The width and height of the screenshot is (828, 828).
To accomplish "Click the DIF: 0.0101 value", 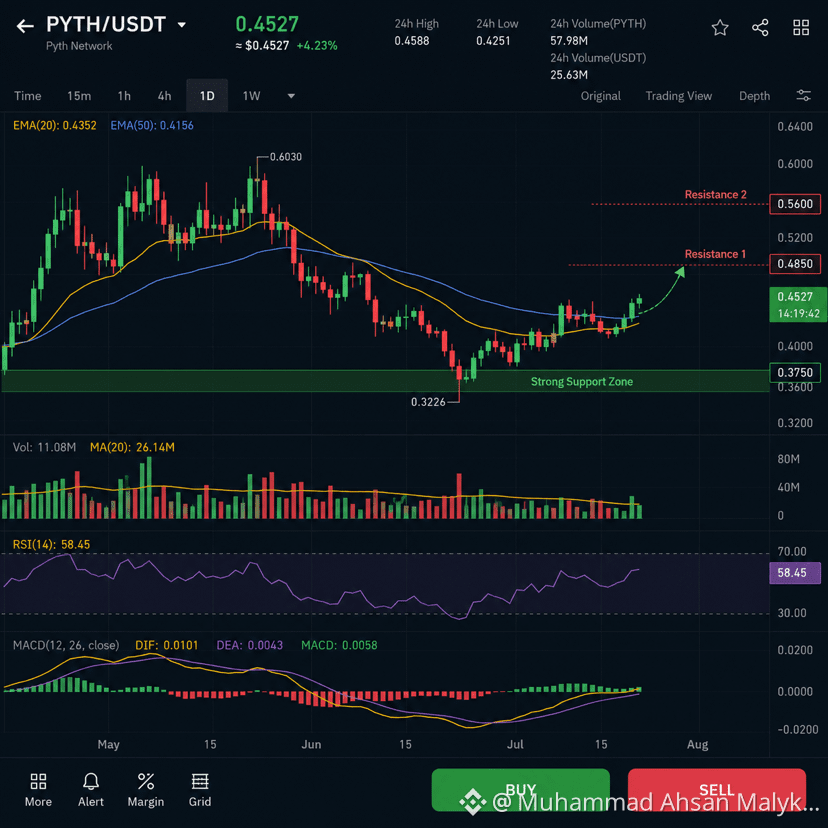I will [x=166, y=645].
